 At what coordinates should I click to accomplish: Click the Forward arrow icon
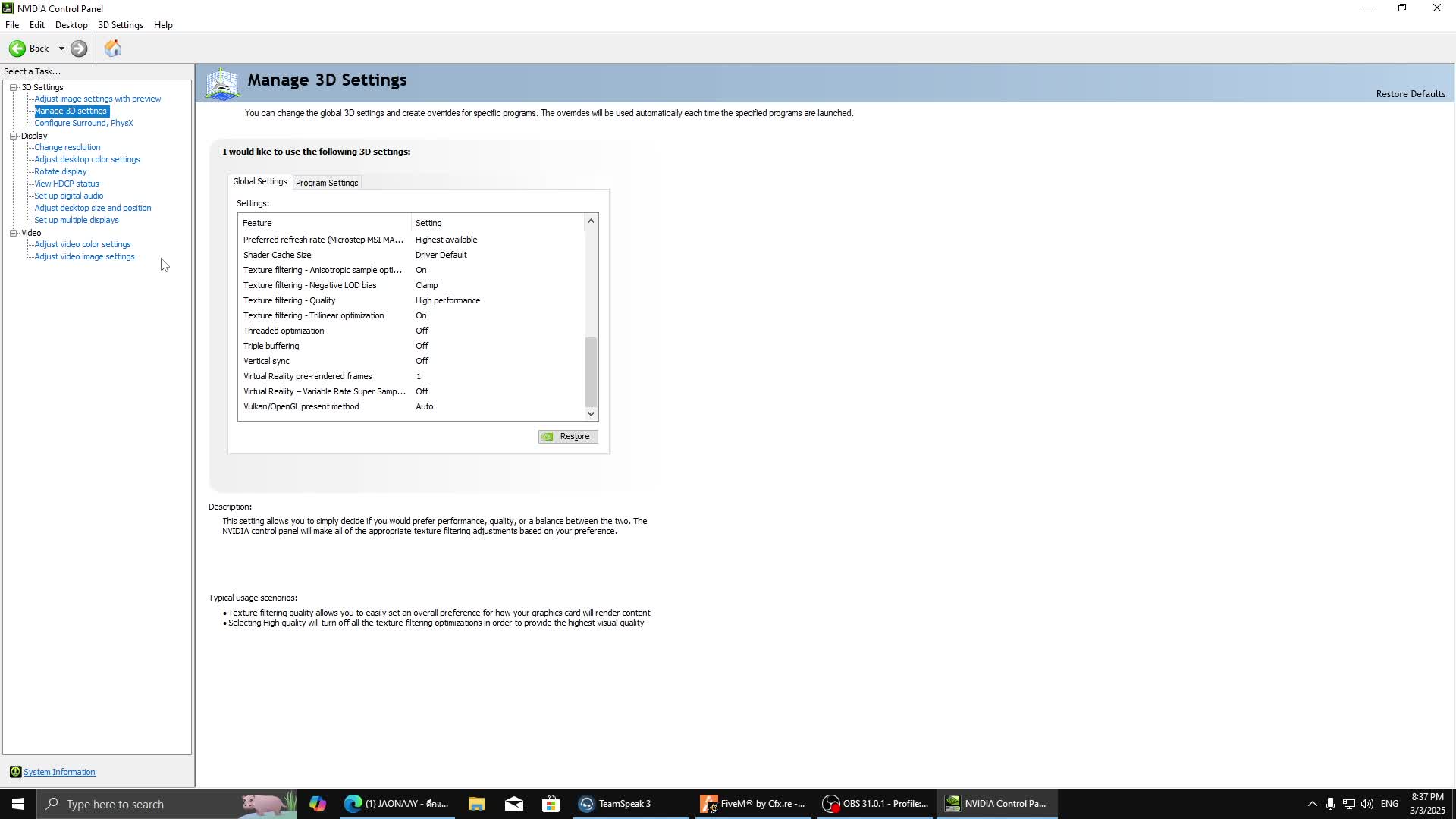[79, 49]
